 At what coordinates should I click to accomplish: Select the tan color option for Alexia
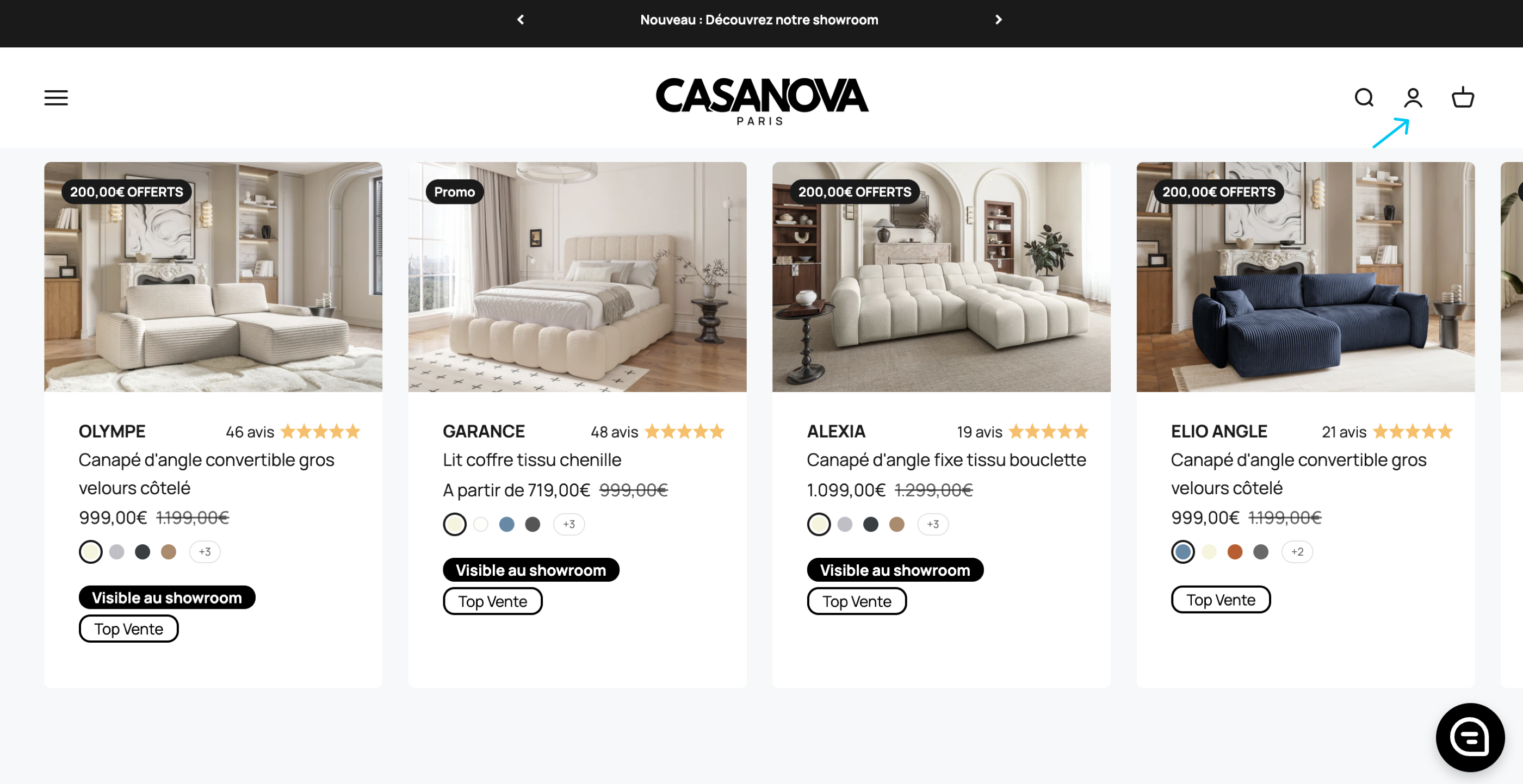click(896, 524)
